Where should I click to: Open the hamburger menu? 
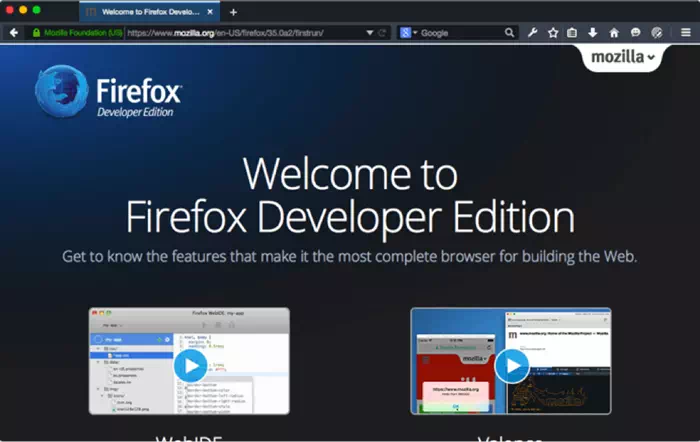[x=686, y=32]
